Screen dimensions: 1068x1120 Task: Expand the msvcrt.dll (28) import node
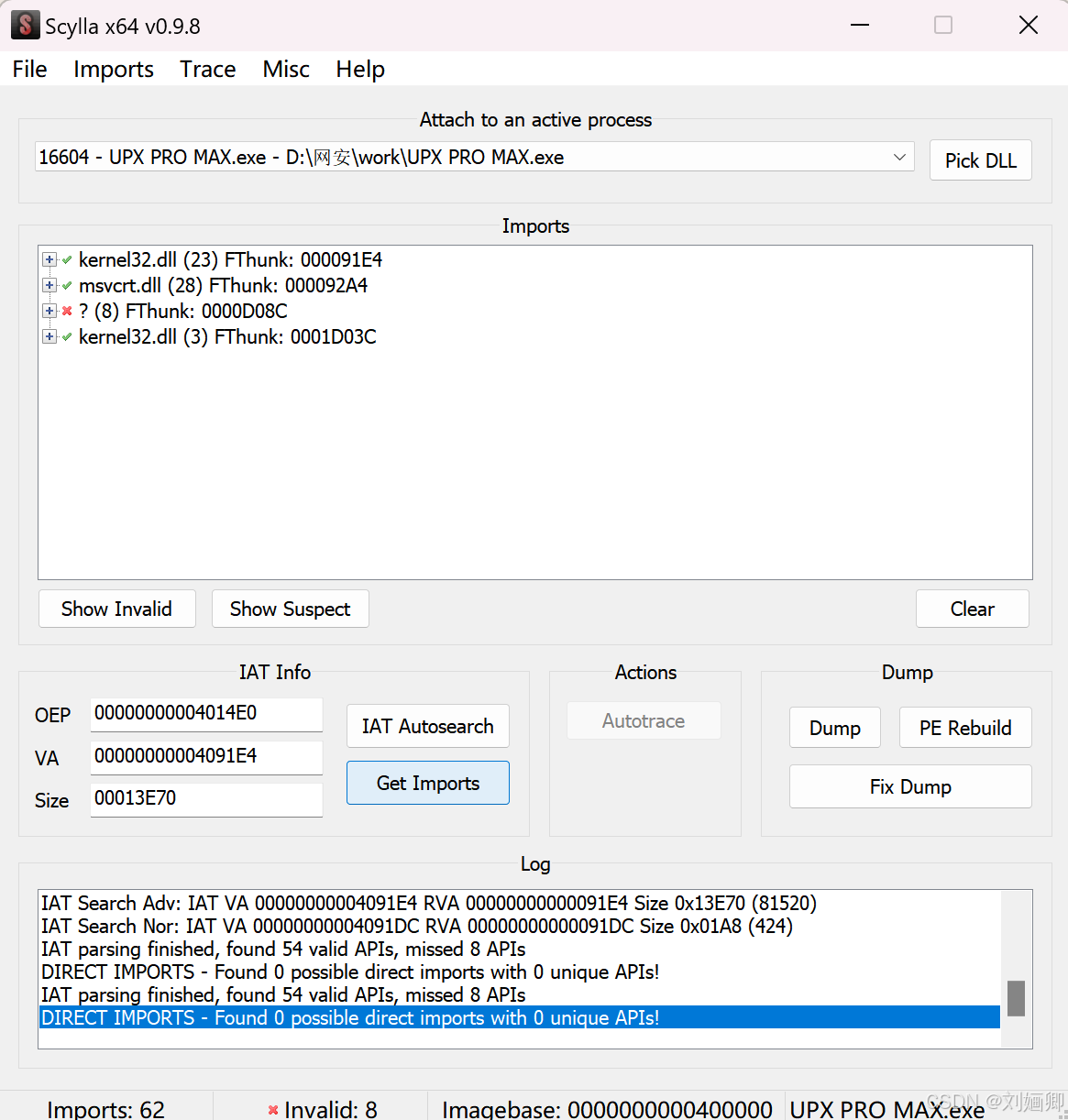49,285
